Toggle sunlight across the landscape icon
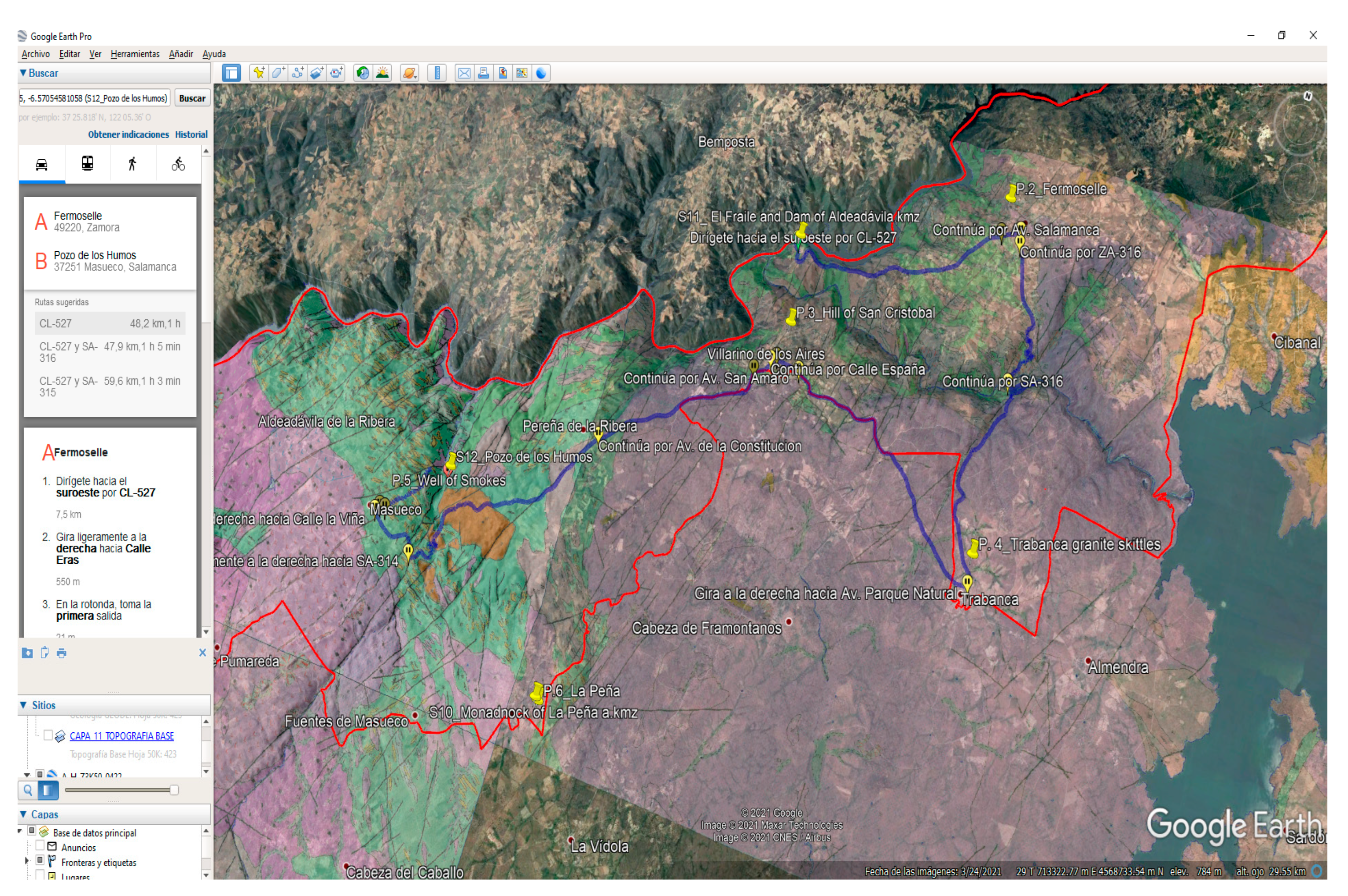Image resolution: width=1348 pixels, height=896 pixels. pos(382,73)
